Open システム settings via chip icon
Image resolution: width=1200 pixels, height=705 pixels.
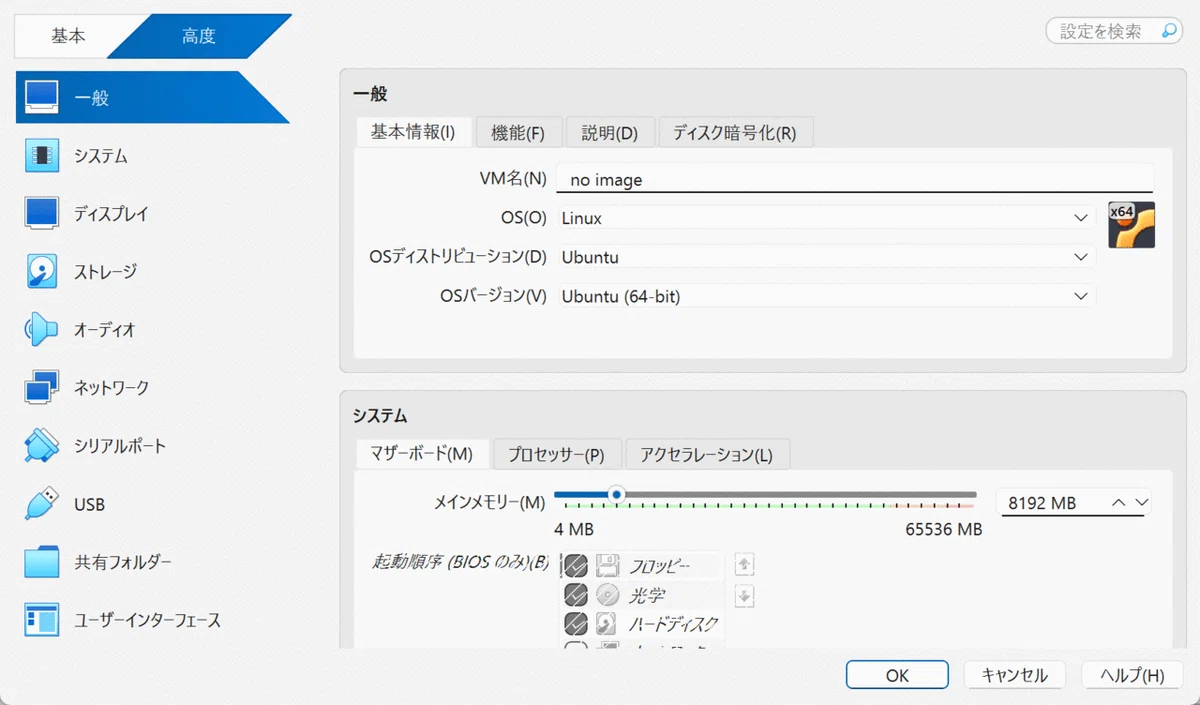coord(42,155)
